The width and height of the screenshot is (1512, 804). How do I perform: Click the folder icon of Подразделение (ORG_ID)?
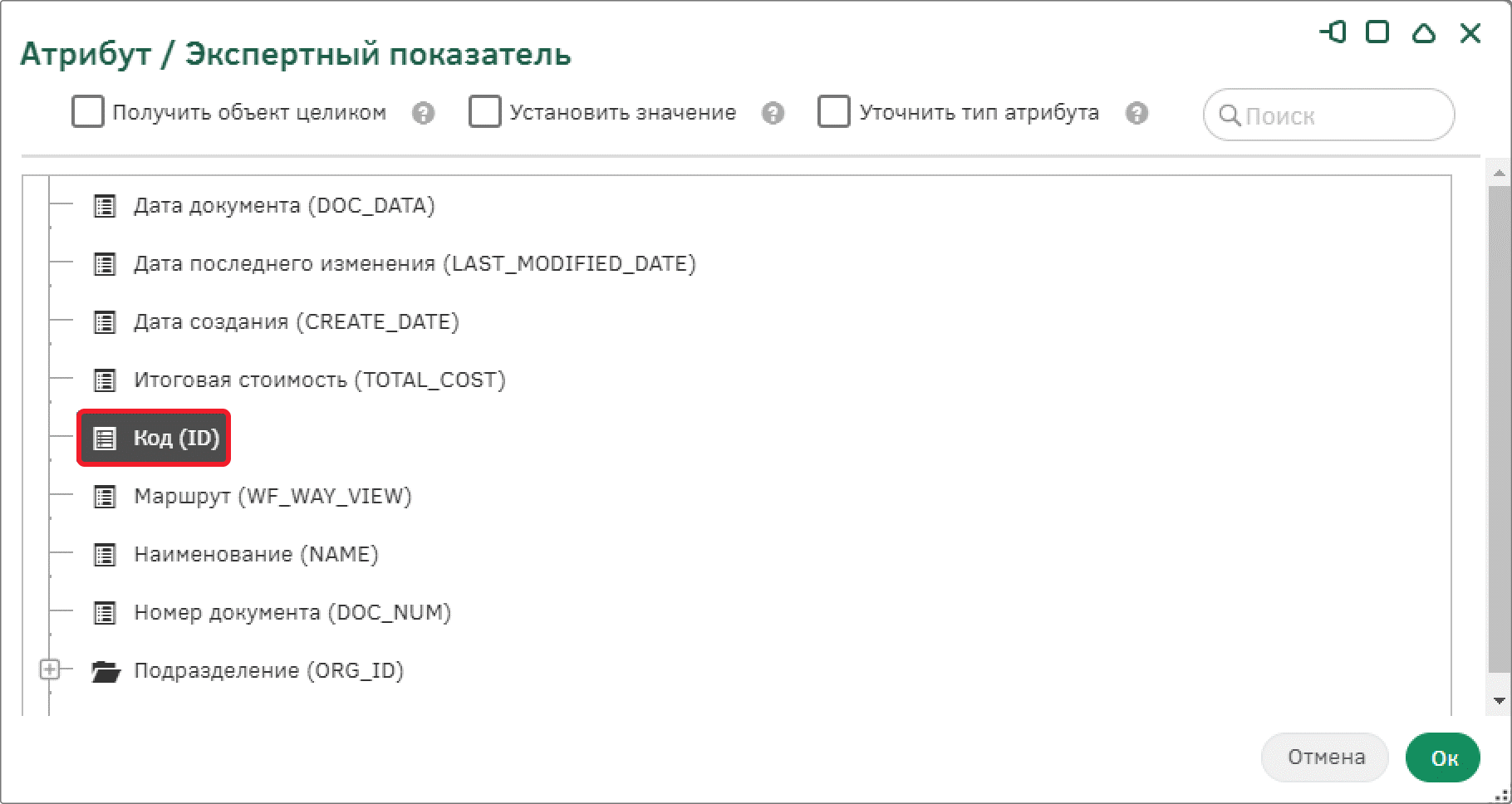106,671
